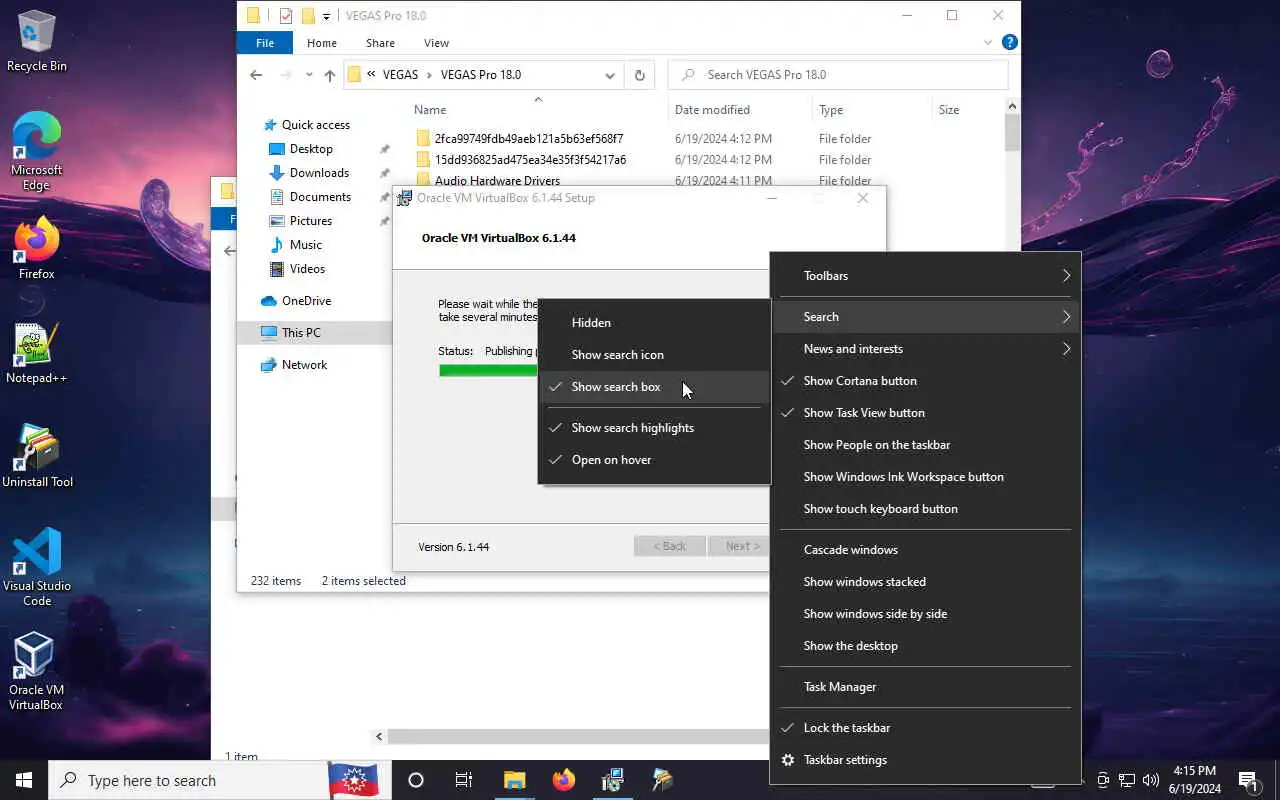Open Task View from the taskbar
Viewport: 1280px width, 800px height.
tap(464, 780)
